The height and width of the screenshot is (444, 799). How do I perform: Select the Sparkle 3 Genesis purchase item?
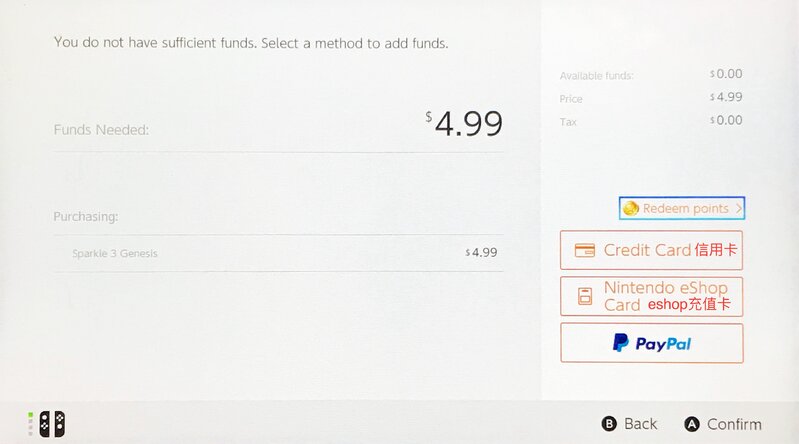pyautogui.click(x=115, y=253)
